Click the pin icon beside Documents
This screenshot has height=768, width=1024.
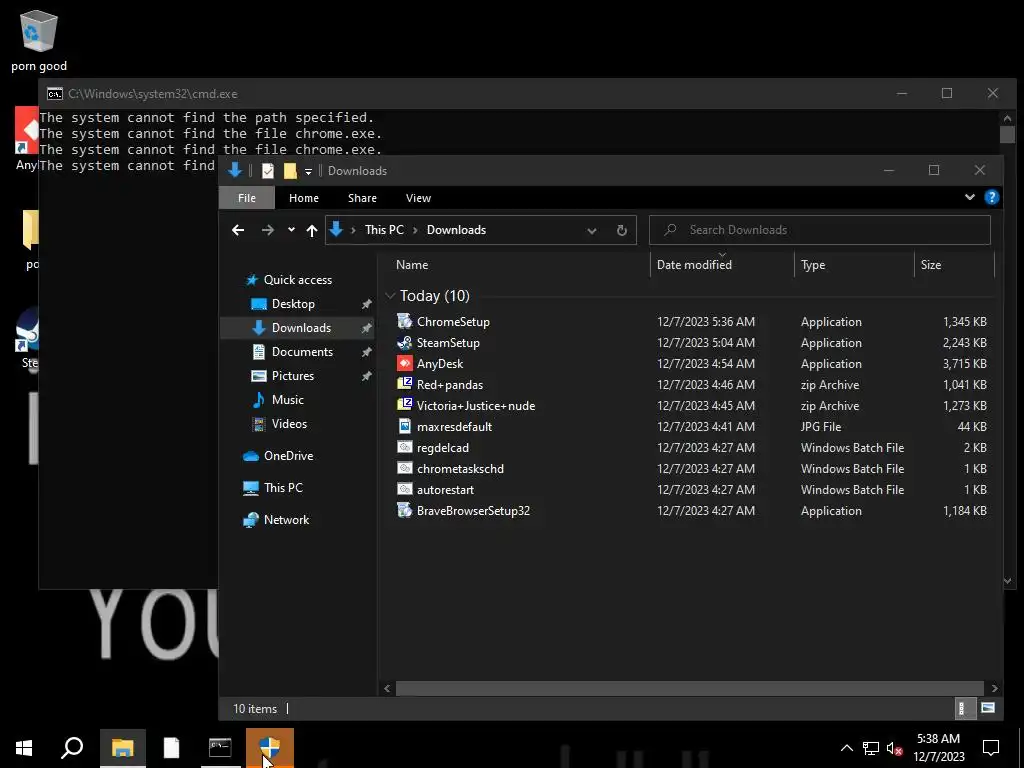click(366, 352)
